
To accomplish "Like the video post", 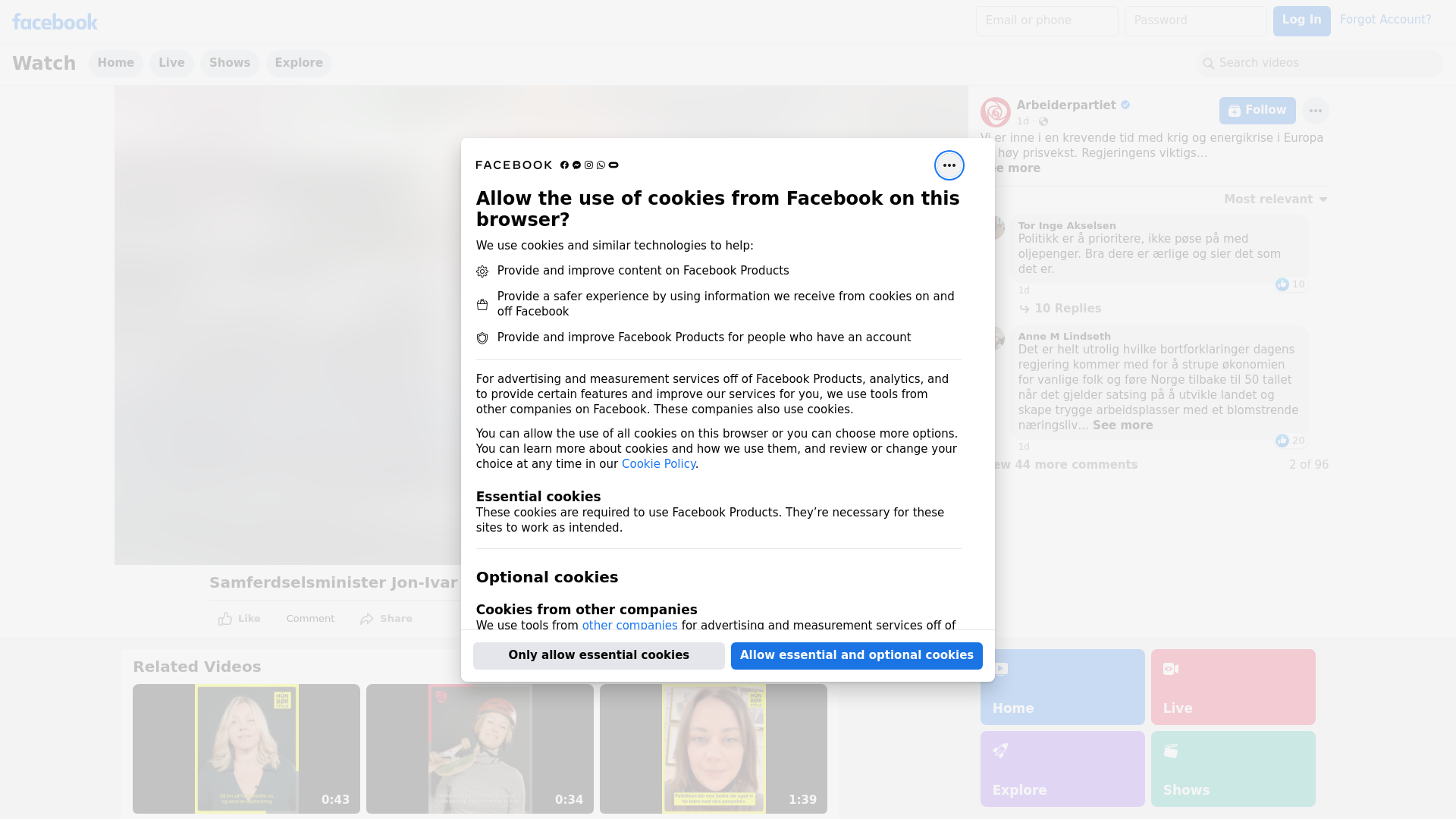I will 239,619.
